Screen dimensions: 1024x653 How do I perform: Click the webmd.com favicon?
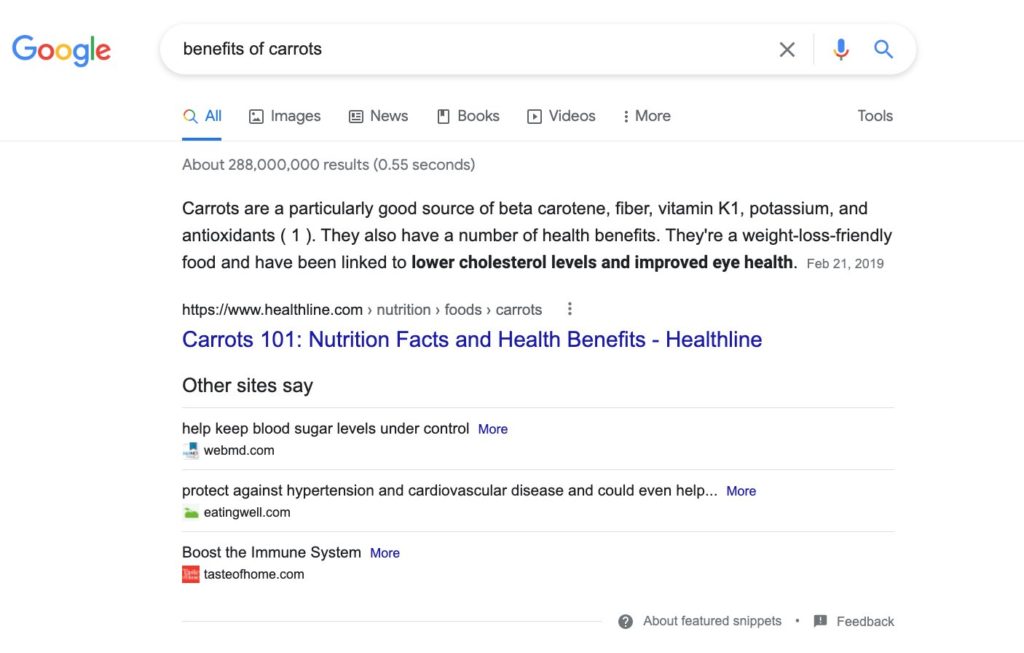pyautogui.click(x=191, y=451)
